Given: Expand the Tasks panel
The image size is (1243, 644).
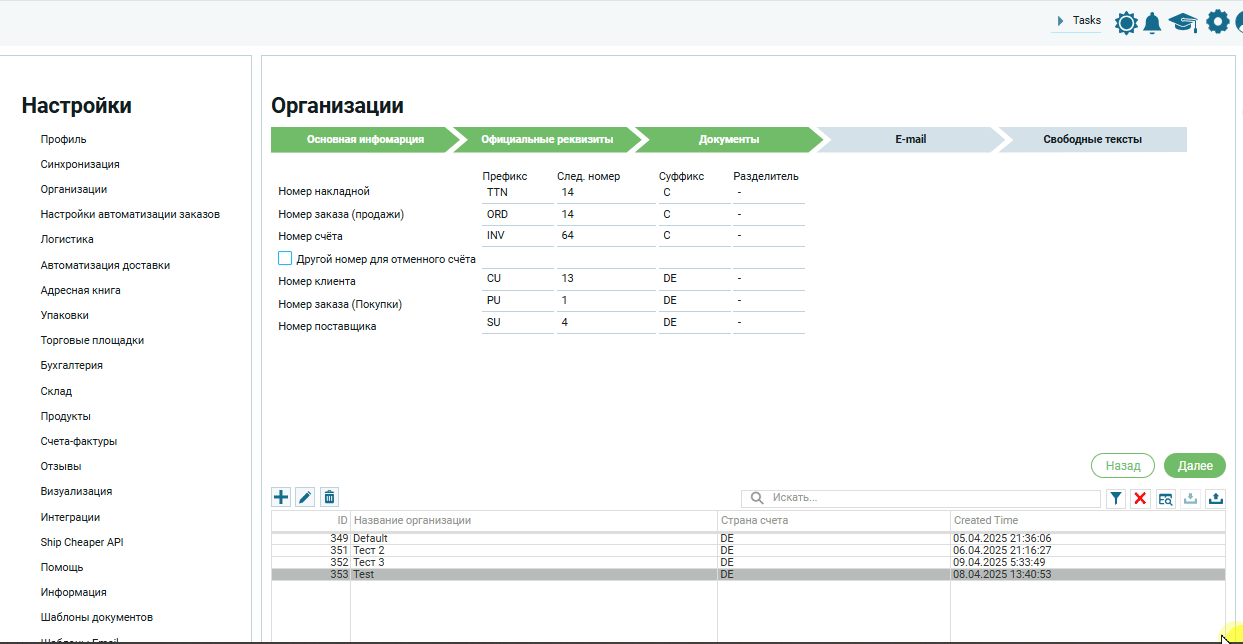Looking at the screenshot, I should tap(1078, 20).
